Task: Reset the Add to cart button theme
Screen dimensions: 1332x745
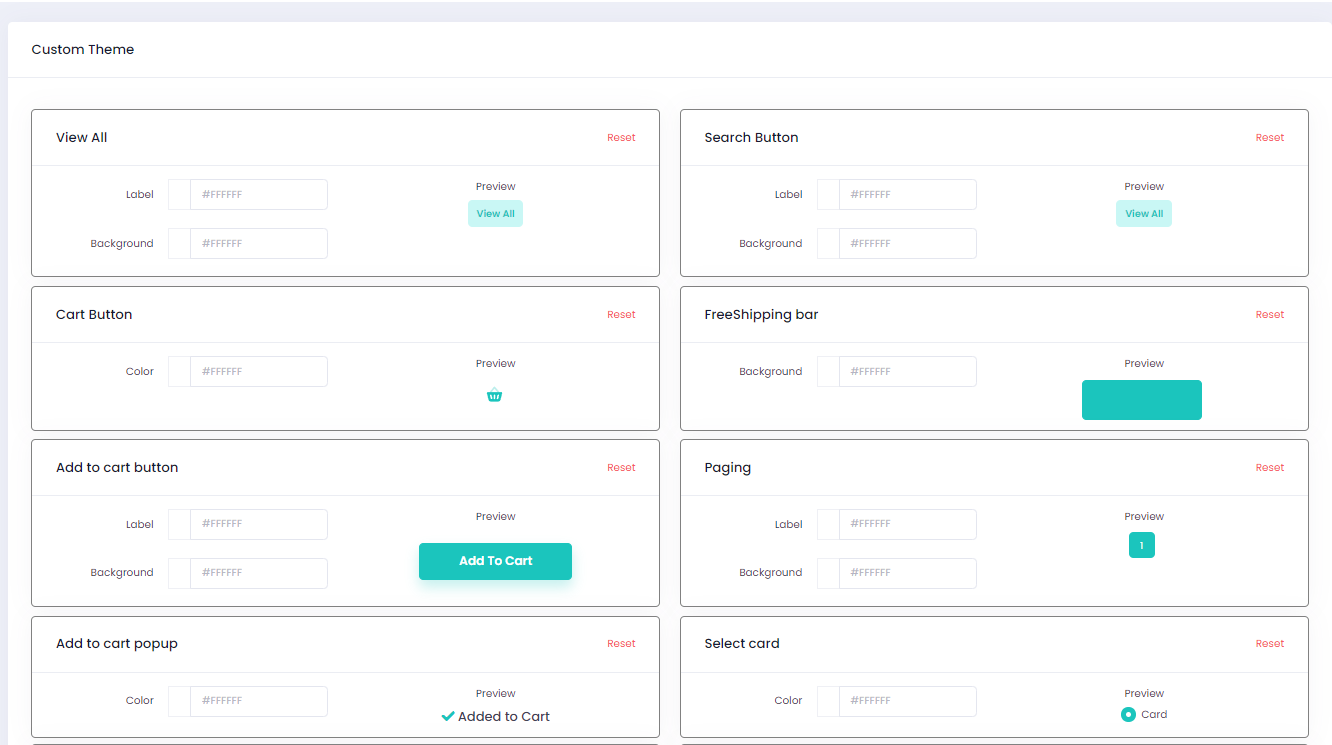Action: [x=621, y=468]
